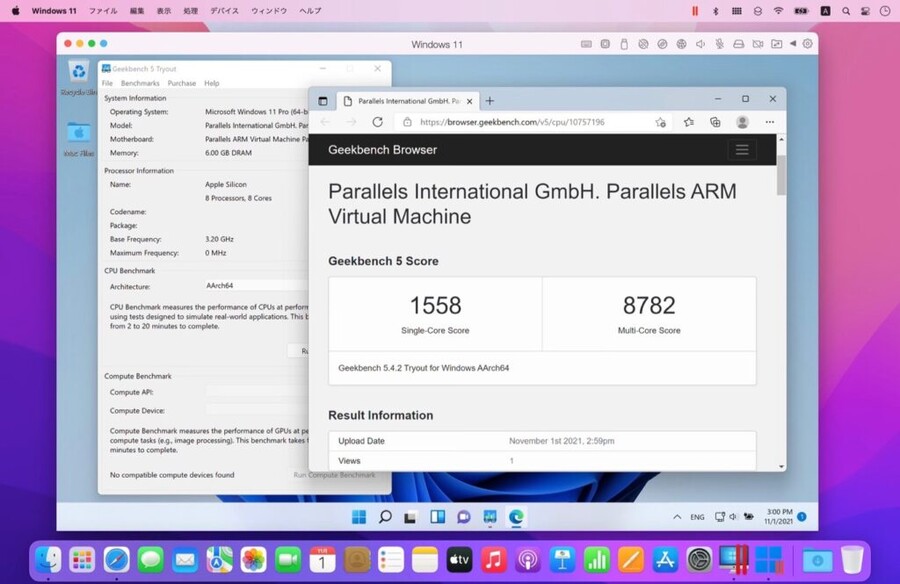The width and height of the screenshot is (900, 584).
Task: Open Widgets from the taskbar
Action: (437, 517)
